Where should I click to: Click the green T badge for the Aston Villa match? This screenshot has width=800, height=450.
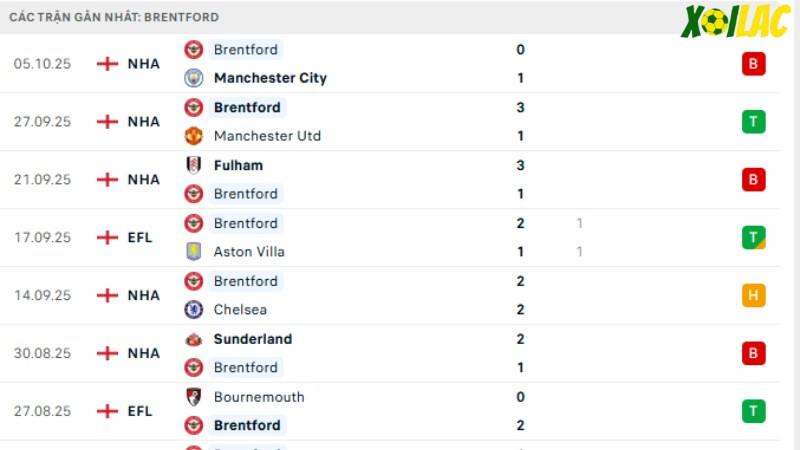point(754,237)
